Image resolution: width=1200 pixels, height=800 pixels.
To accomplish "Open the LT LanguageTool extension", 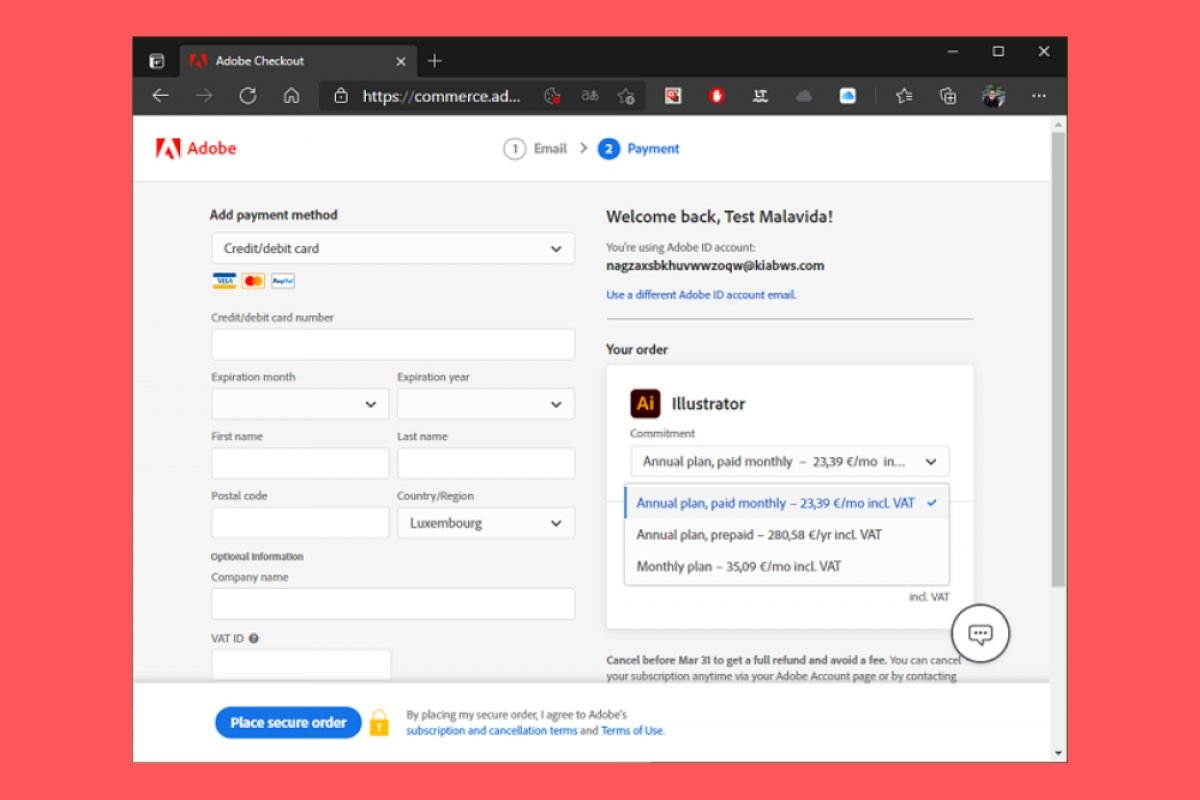I will tap(760, 96).
